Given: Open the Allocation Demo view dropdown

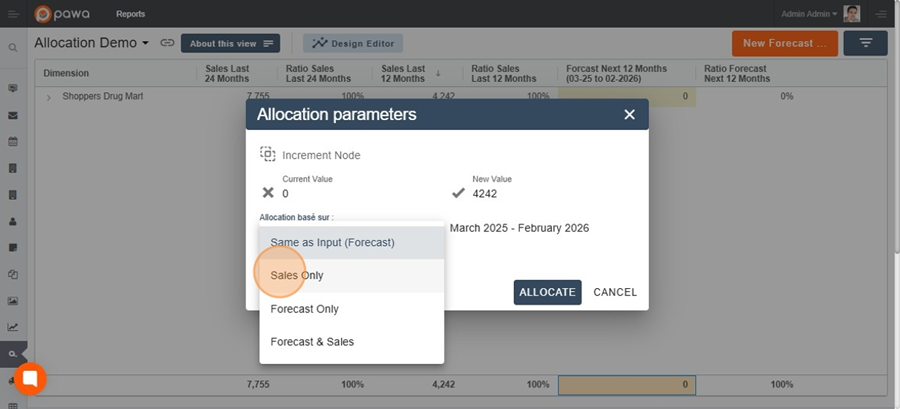Looking at the screenshot, I should 91,43.
